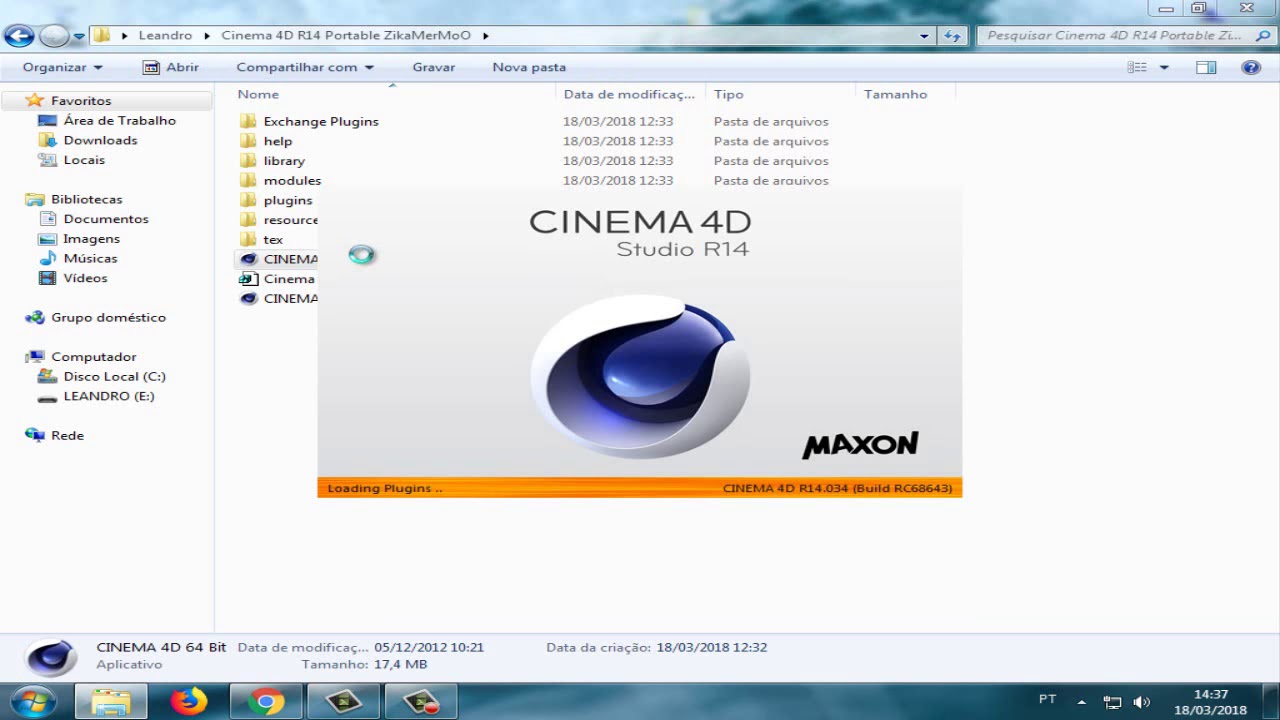Screen dimensions: 1280x720
Task: Open the Organizar menu
Action: pyautogui.click(x=63, y=67)
